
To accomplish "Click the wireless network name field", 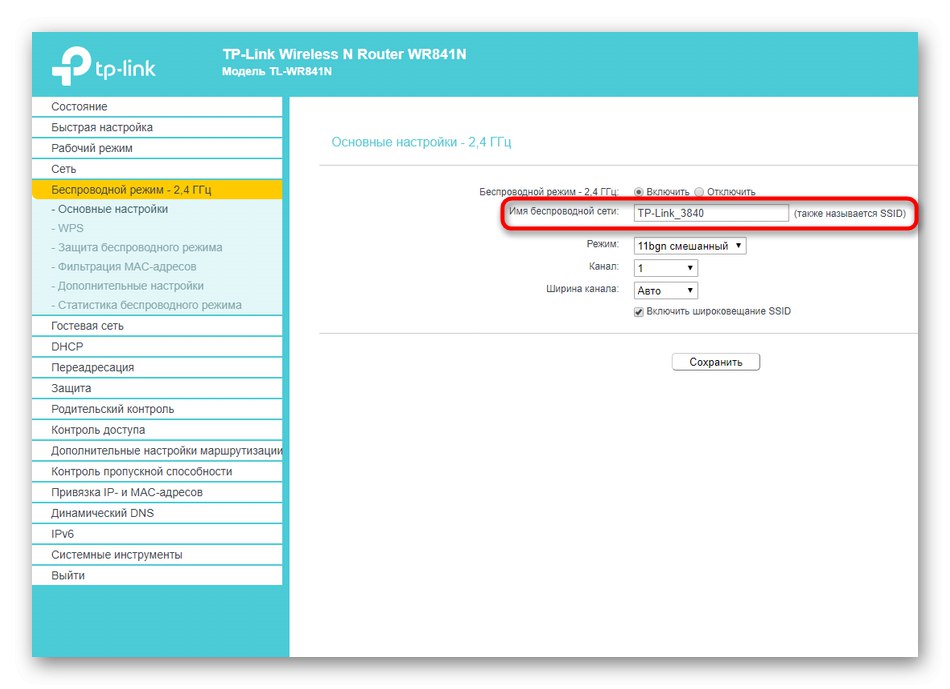I will [x=711, y=213].
